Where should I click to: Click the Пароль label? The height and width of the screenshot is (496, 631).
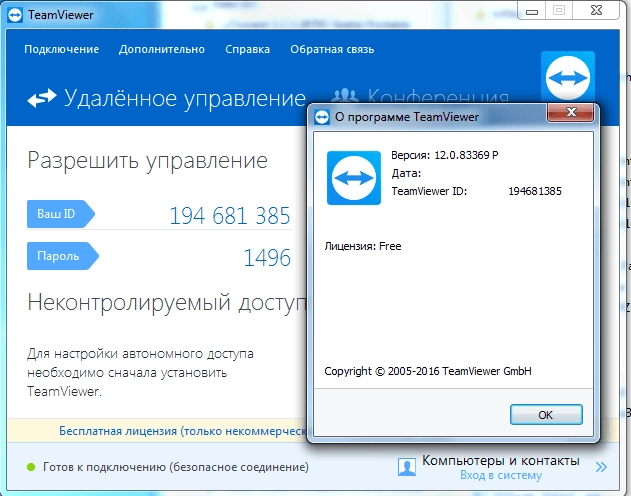62,256
